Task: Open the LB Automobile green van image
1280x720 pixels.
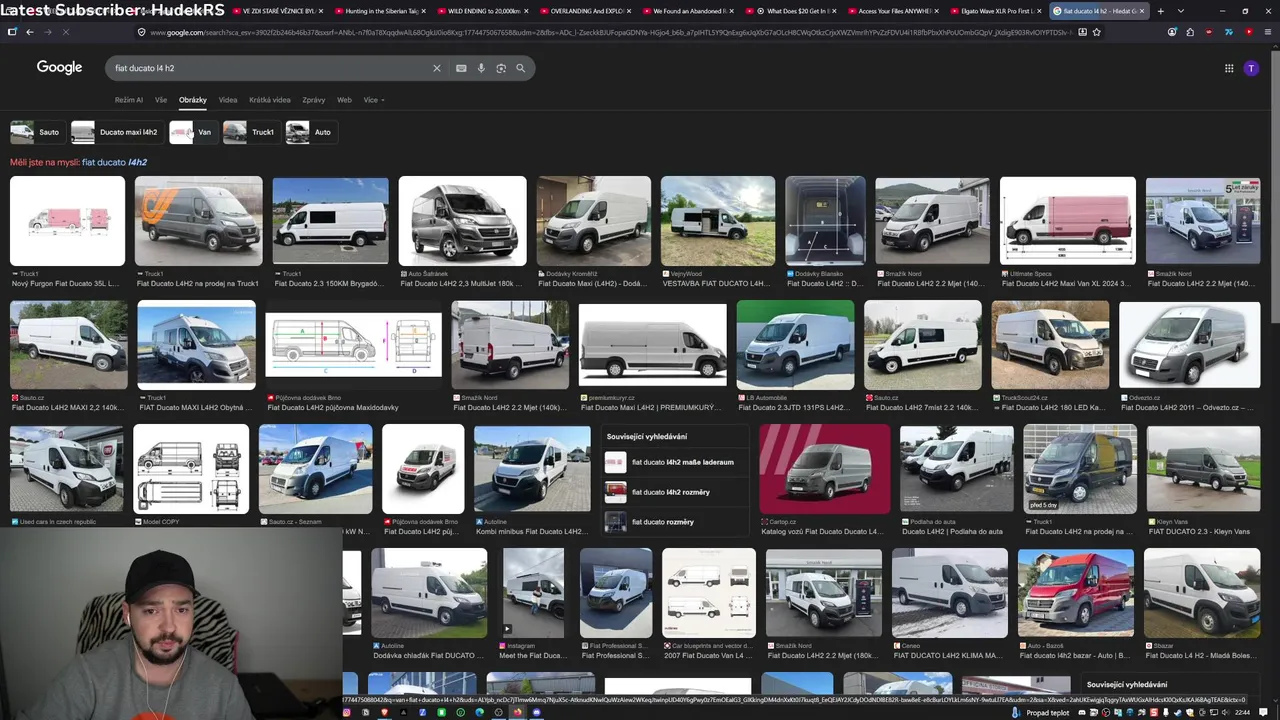Action: click(x=795, y=345)
